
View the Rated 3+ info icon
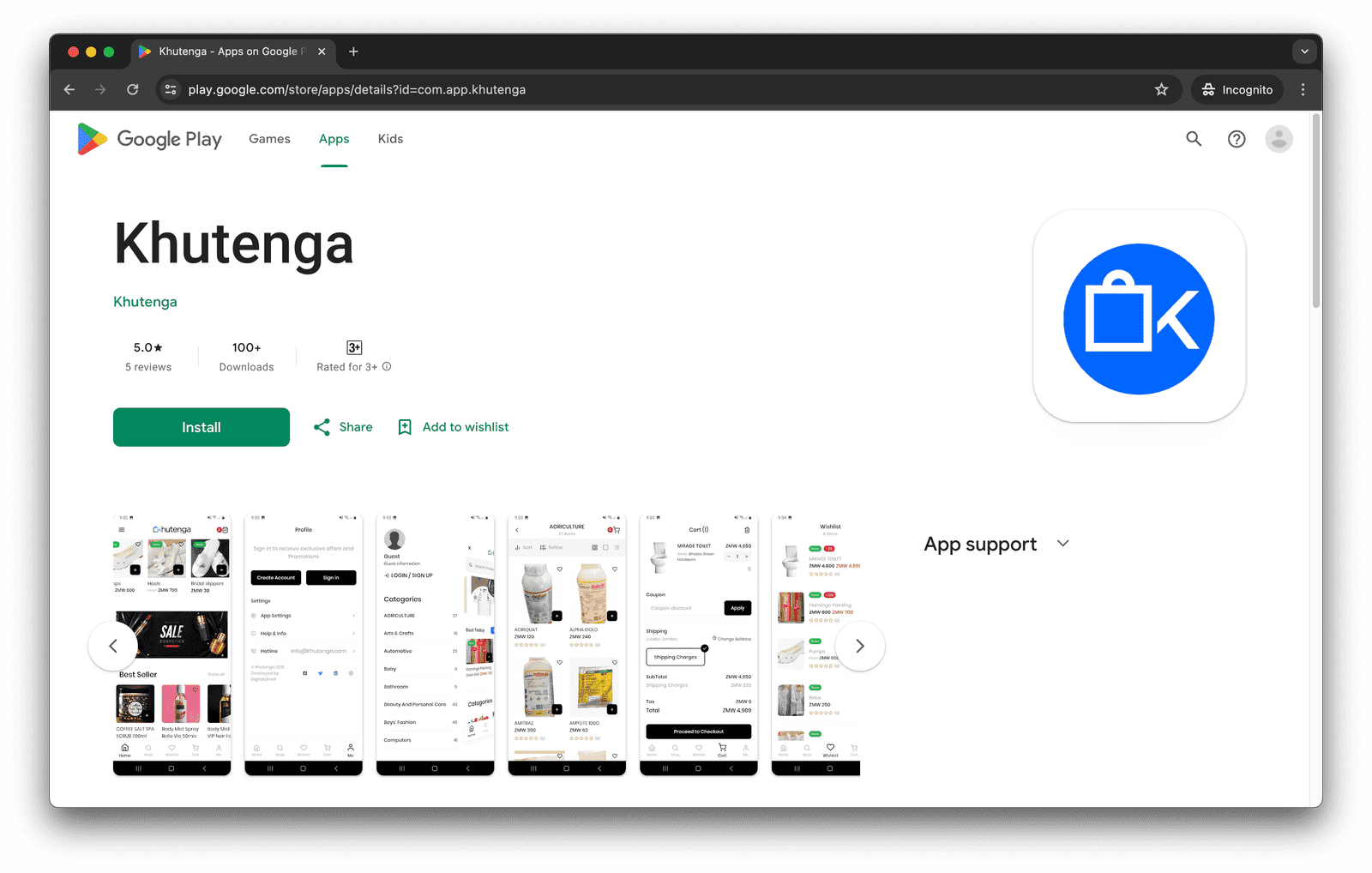point(387,366)
